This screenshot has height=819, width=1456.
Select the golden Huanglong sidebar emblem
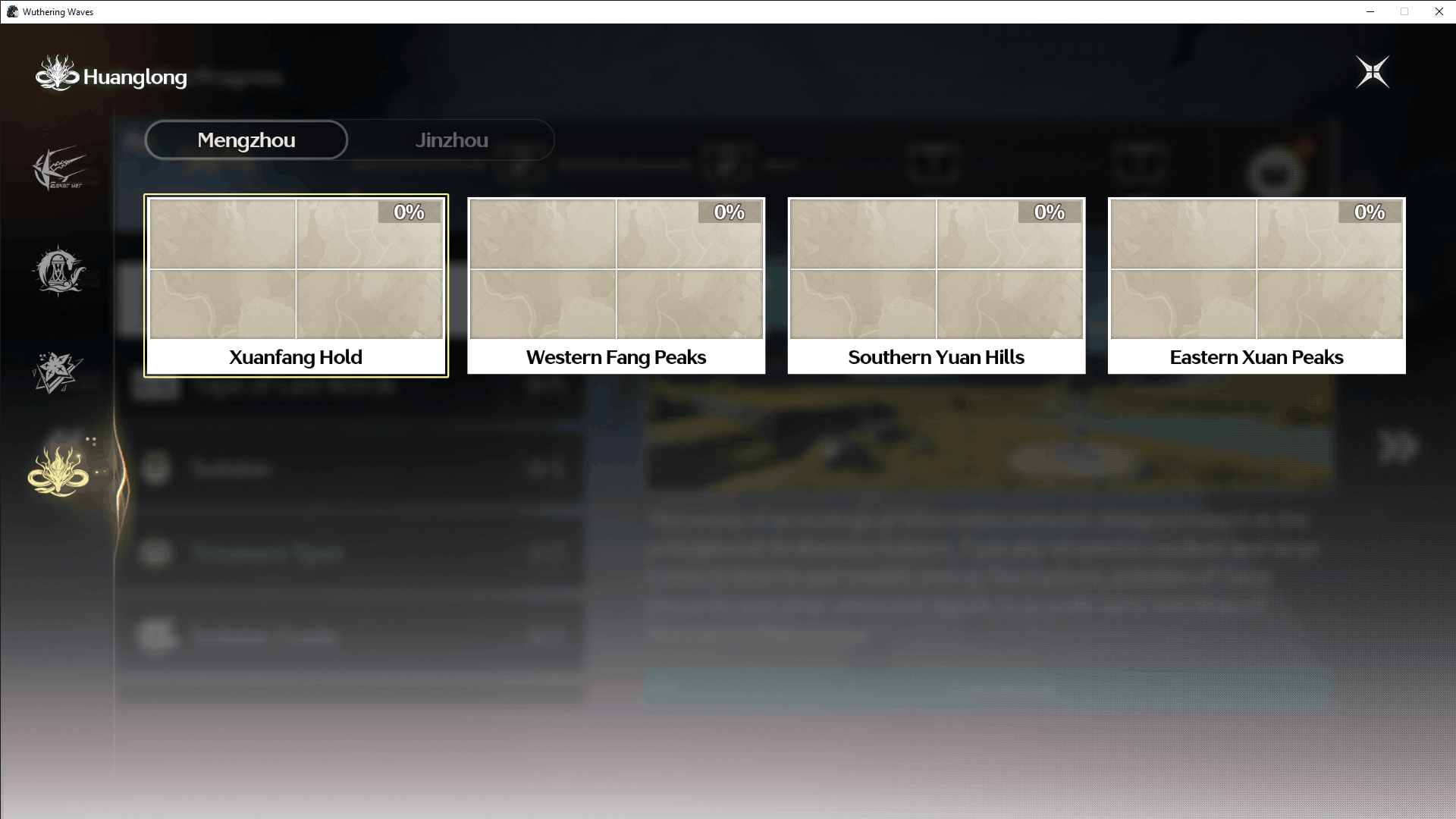pyautogui.click(x=58, y=471)
